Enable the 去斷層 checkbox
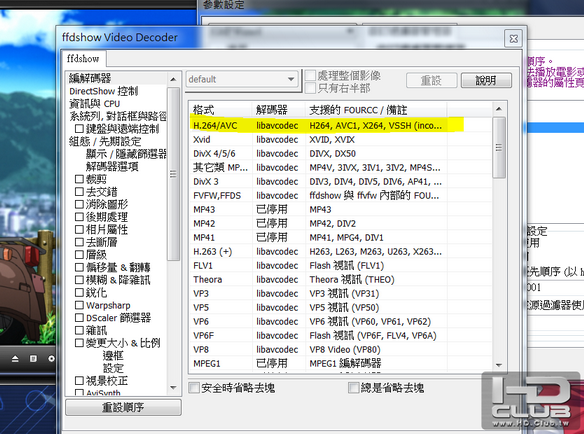Screen dimensions: 584x434 pyautogui.click(x=79, y=242)
